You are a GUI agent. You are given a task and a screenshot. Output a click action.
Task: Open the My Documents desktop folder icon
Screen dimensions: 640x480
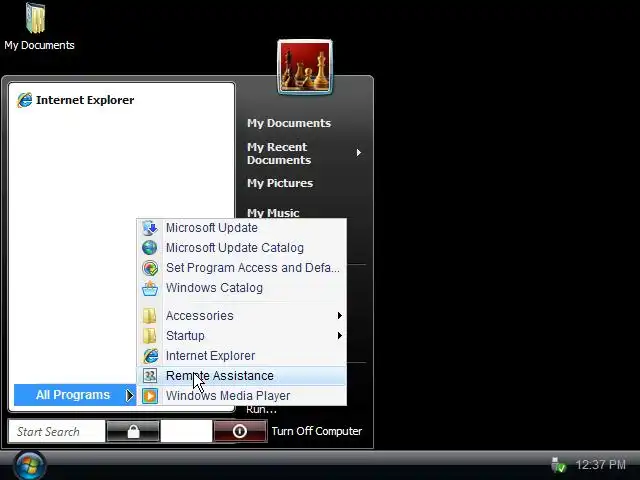click(x=36, y=18)
